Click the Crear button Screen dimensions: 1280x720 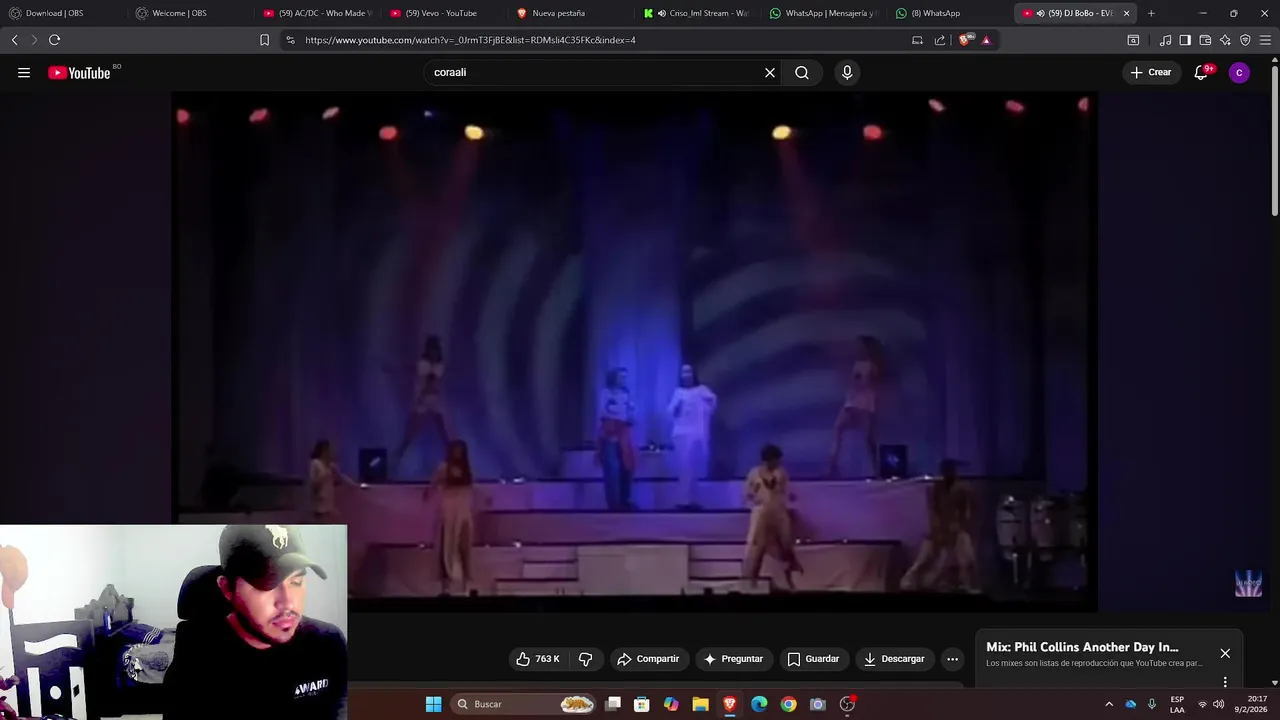tap(1150, 72)
